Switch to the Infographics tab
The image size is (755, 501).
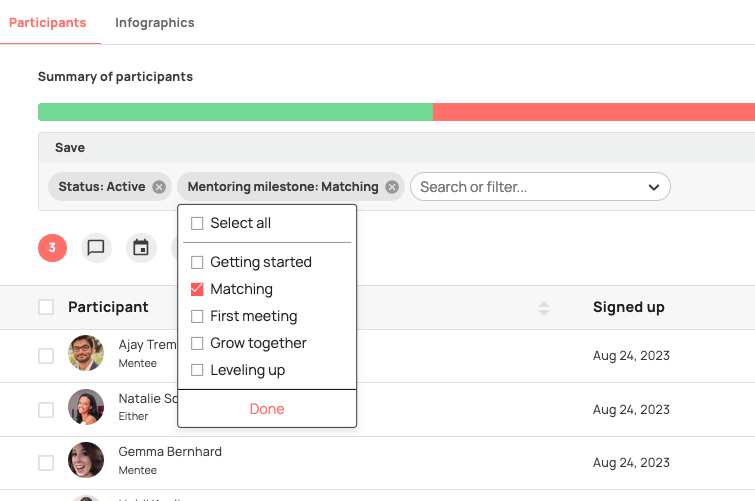[154, 23]
